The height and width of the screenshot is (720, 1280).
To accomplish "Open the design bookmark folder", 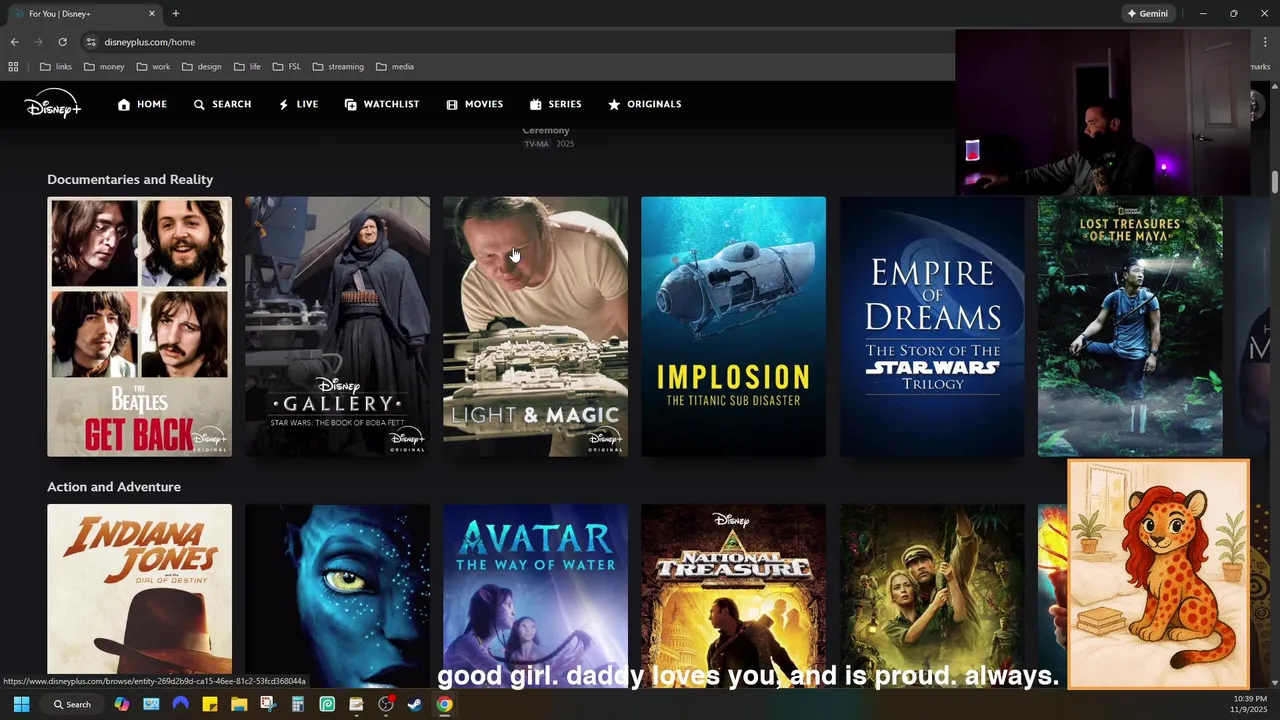I will pyautogui.click(x=201, y=67).
